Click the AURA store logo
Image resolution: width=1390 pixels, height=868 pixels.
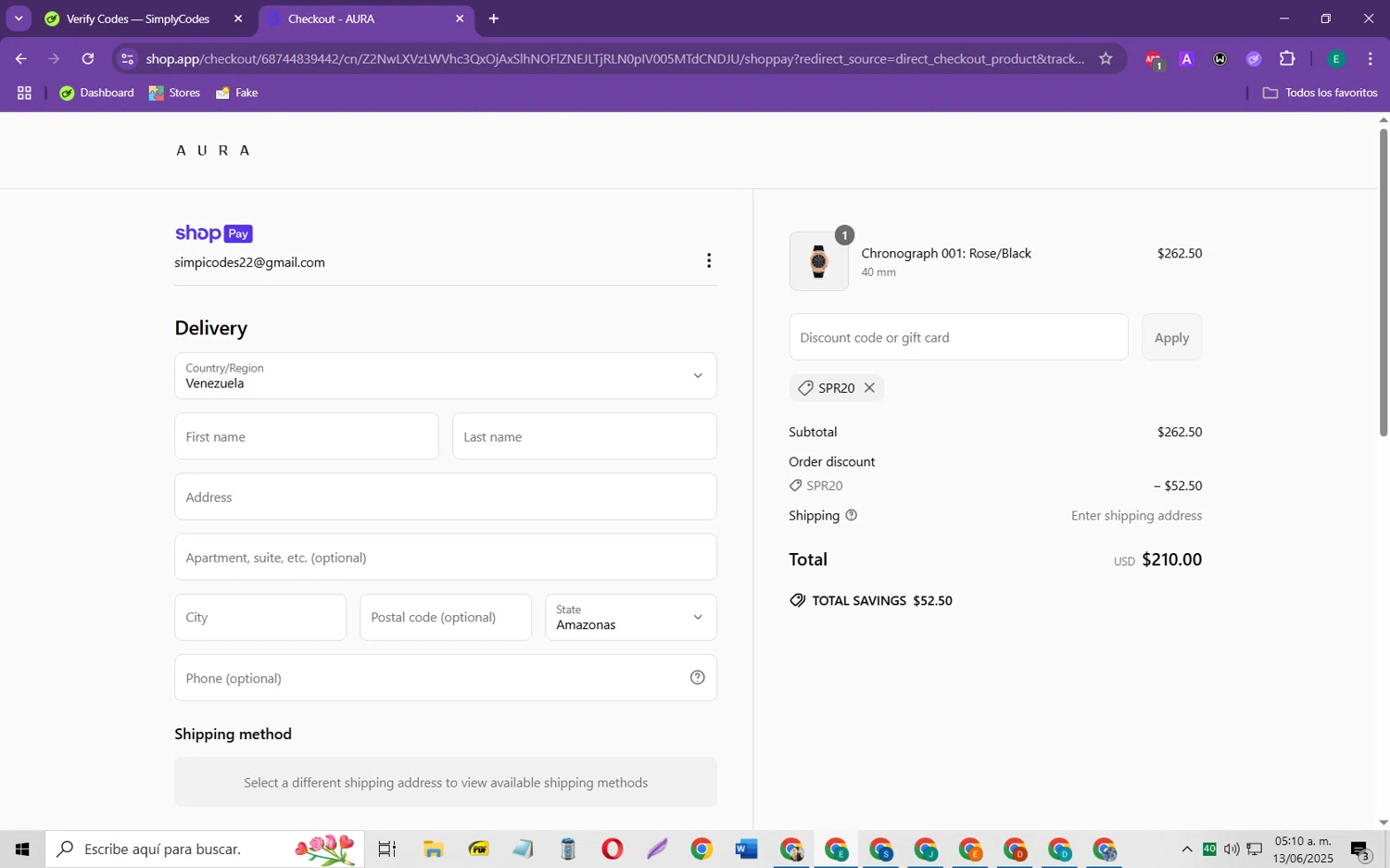[x=213, y=150]
